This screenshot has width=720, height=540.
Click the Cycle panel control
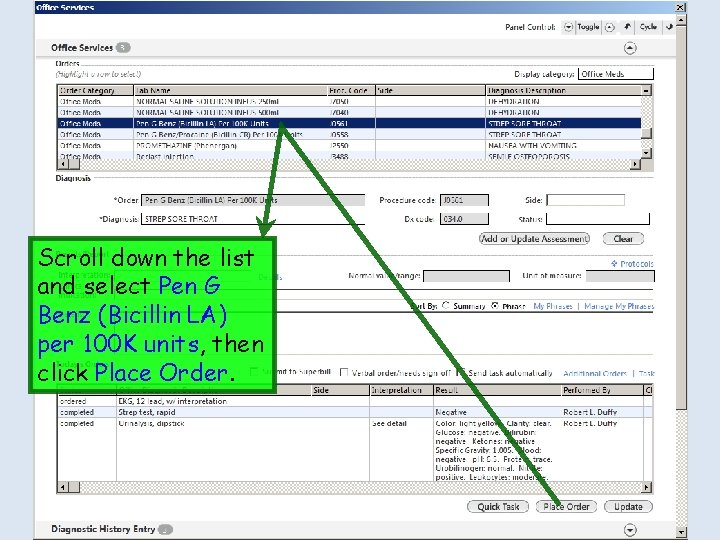tap(648, 27)
